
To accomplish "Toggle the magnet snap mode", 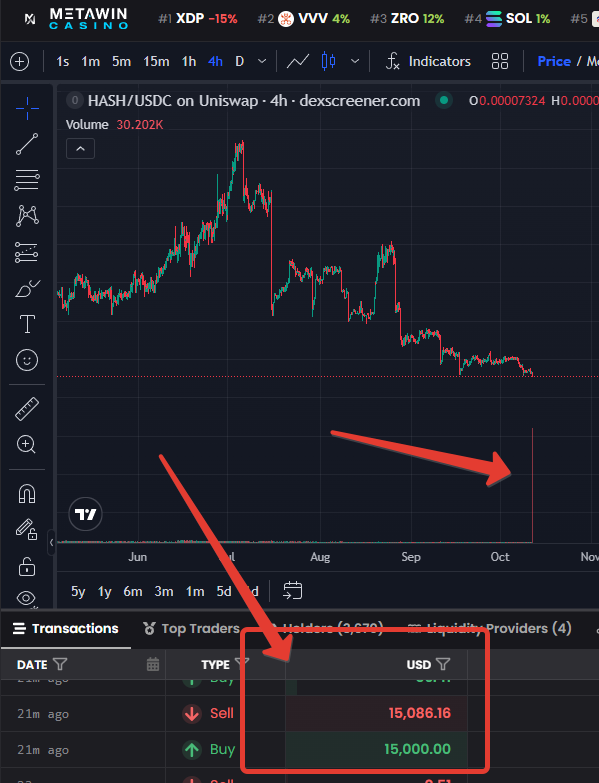I will (27, 494).
